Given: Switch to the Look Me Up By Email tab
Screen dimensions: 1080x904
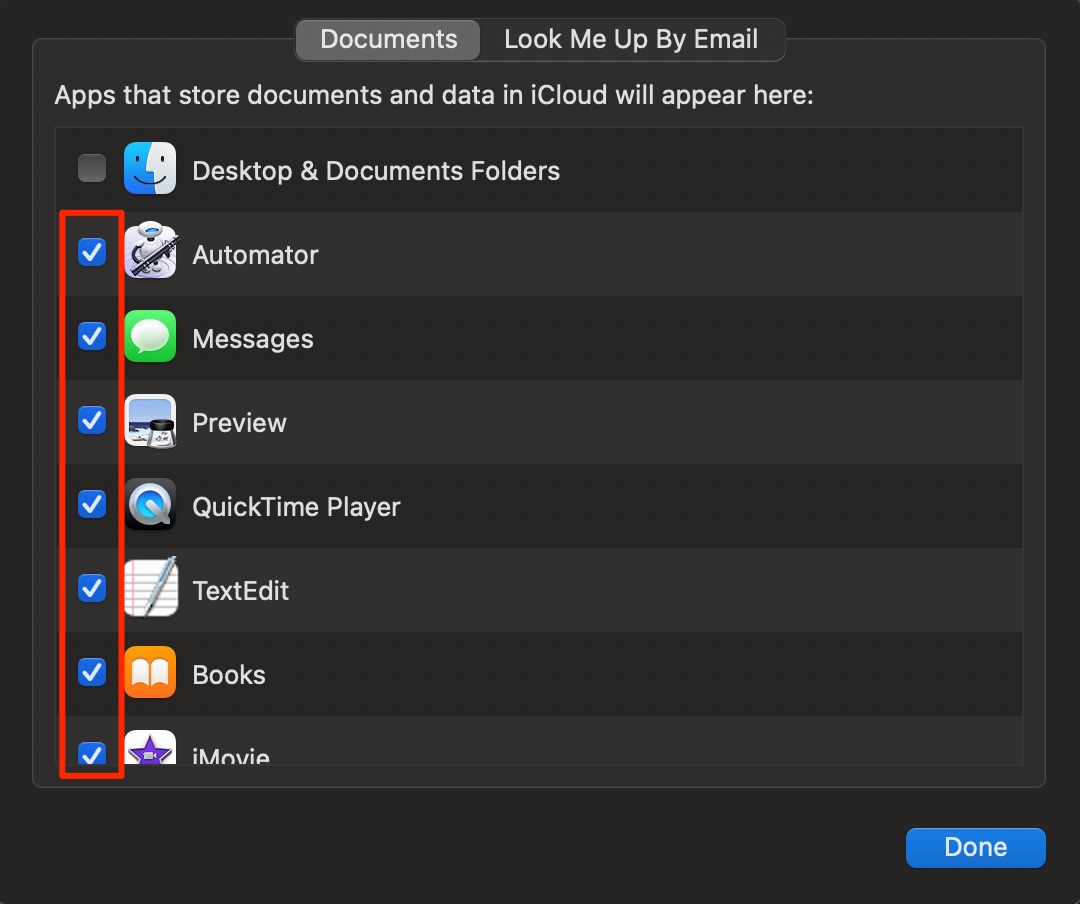Looking at the screenshot, I should coord(631,39).
